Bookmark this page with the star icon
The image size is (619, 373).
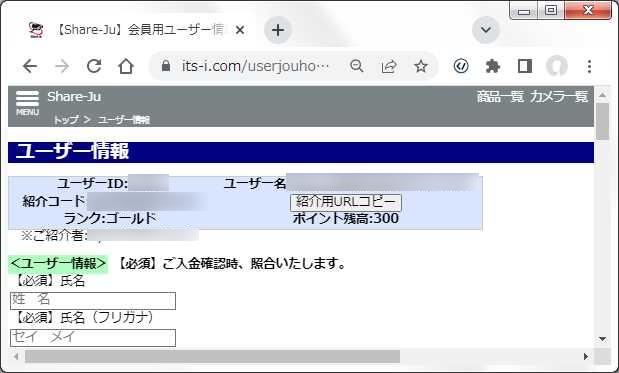(421, 66)
